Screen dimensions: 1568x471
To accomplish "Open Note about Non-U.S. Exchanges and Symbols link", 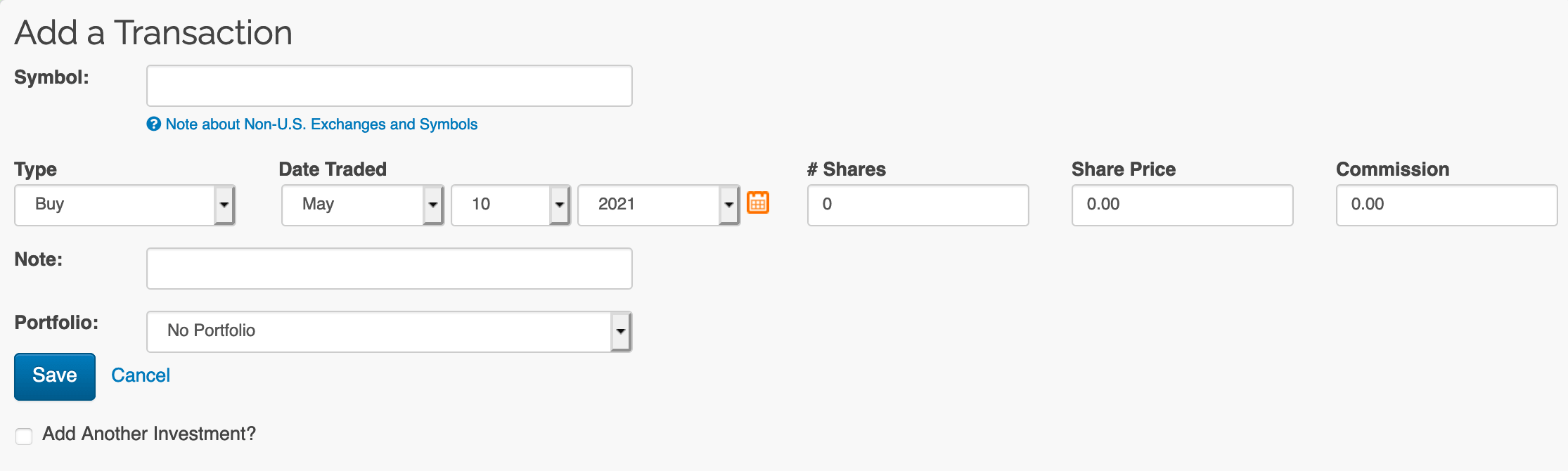I will (321, 124).
